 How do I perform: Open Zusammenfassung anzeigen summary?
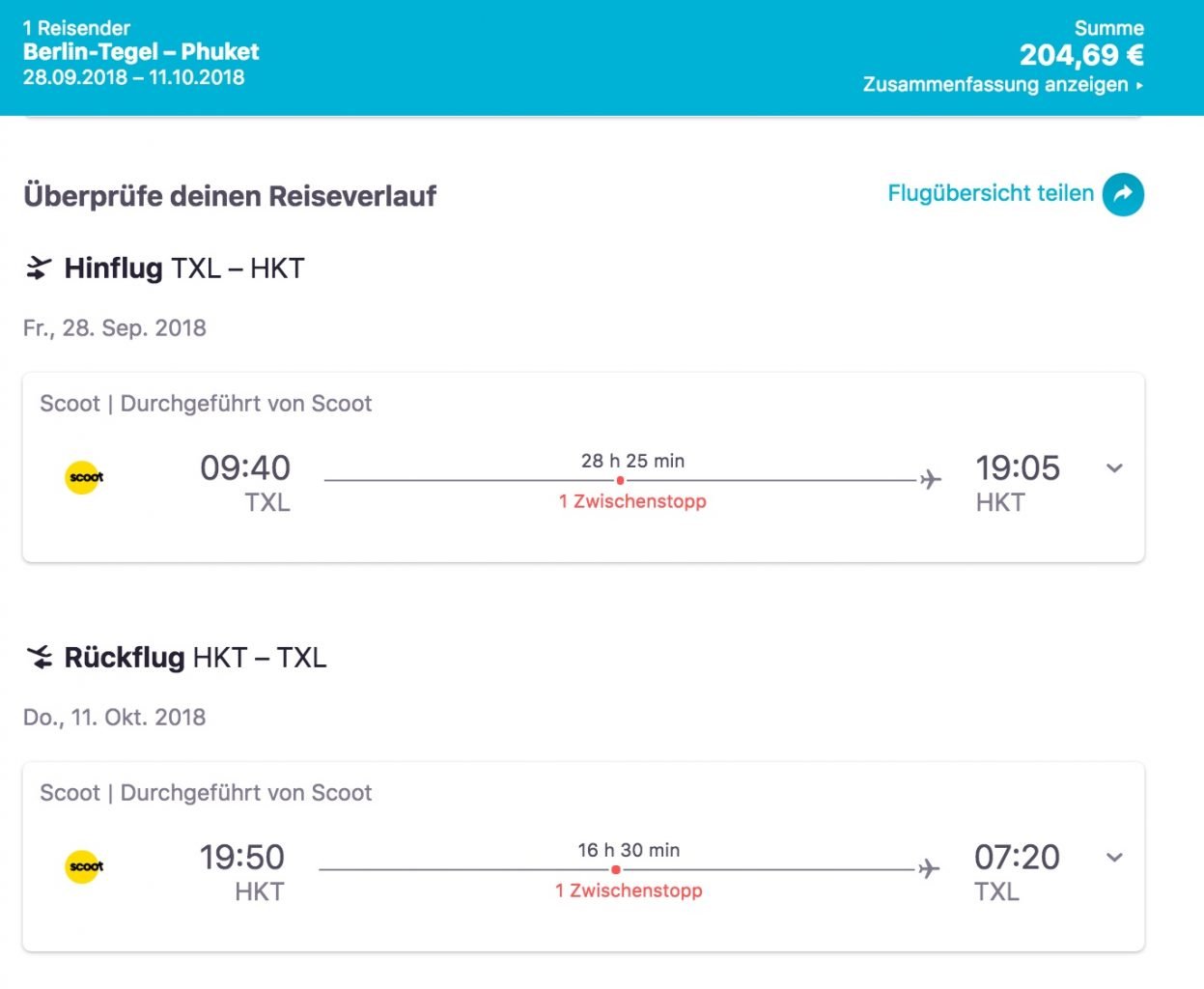[x=1003, y=84]
